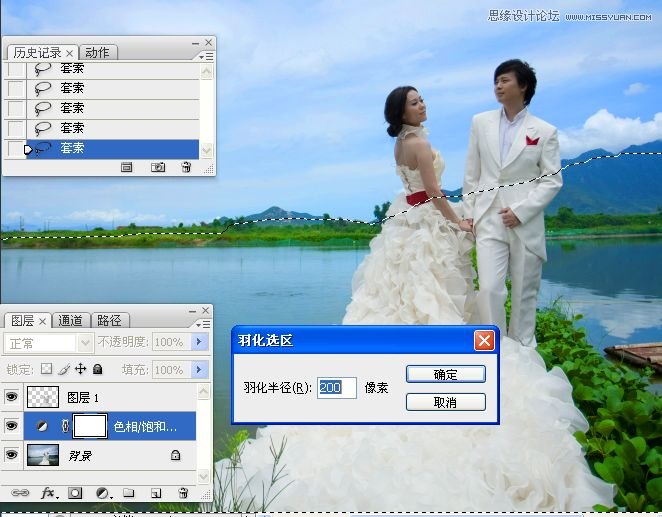Close the Layers panel

click(x=206, y=311)
